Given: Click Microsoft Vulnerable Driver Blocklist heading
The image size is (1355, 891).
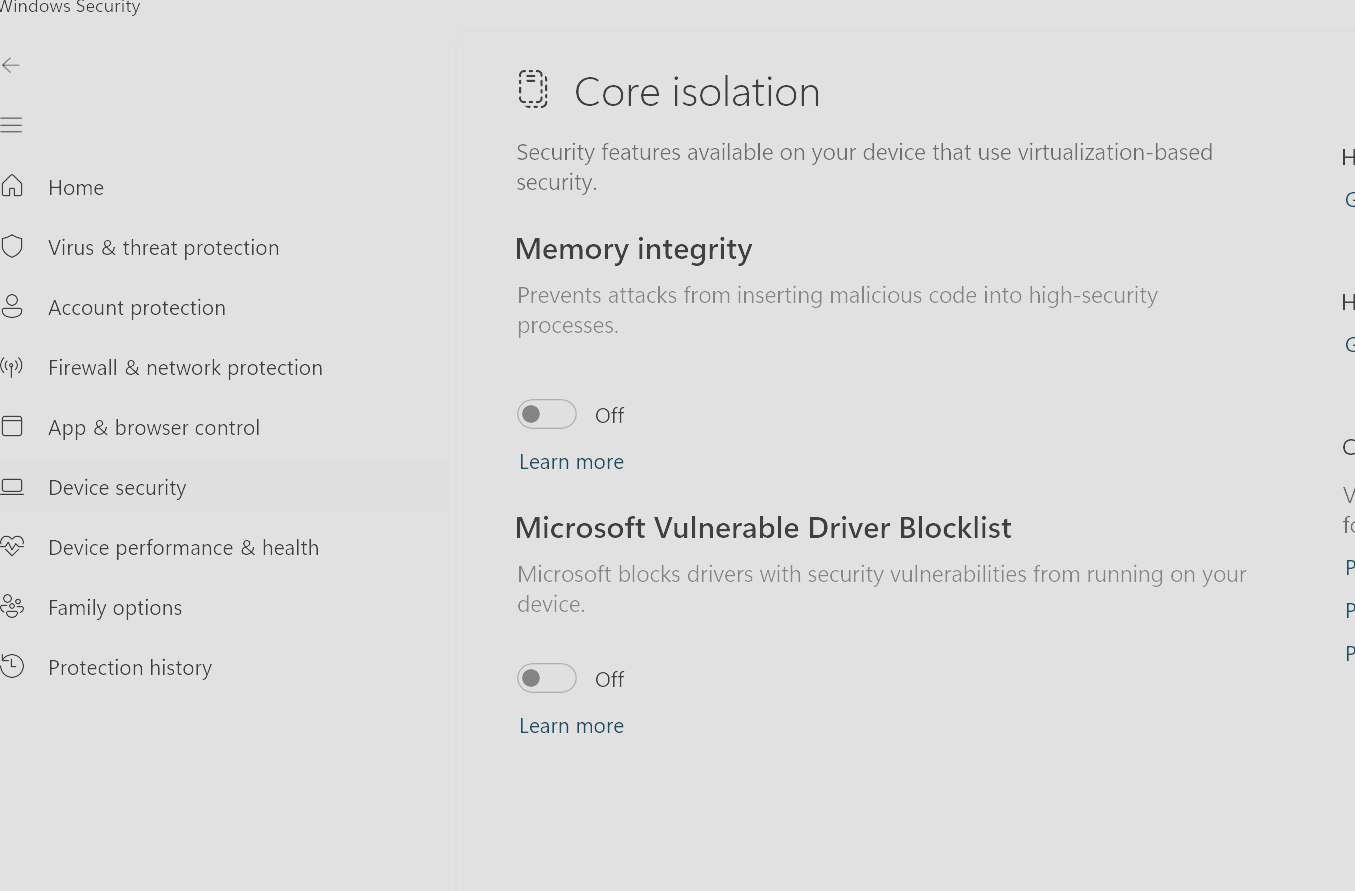Looking at the screenshot, I should (763, 527).
